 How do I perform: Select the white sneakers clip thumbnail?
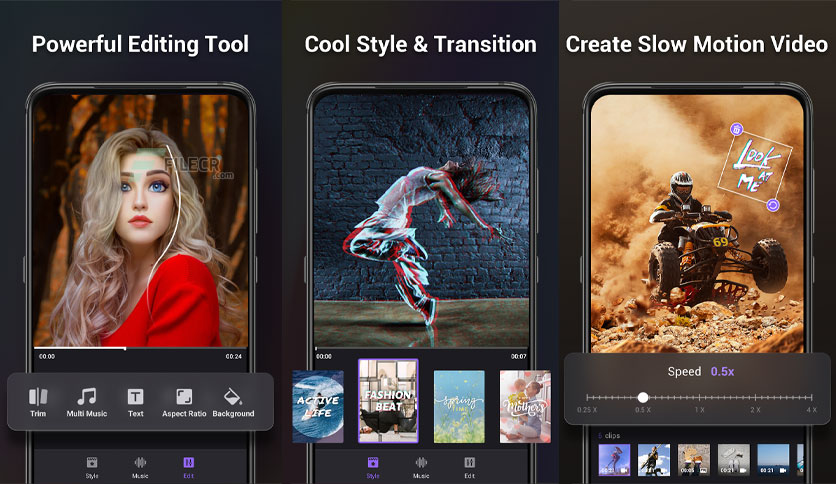pyautogui.click(x=734, y=459)
